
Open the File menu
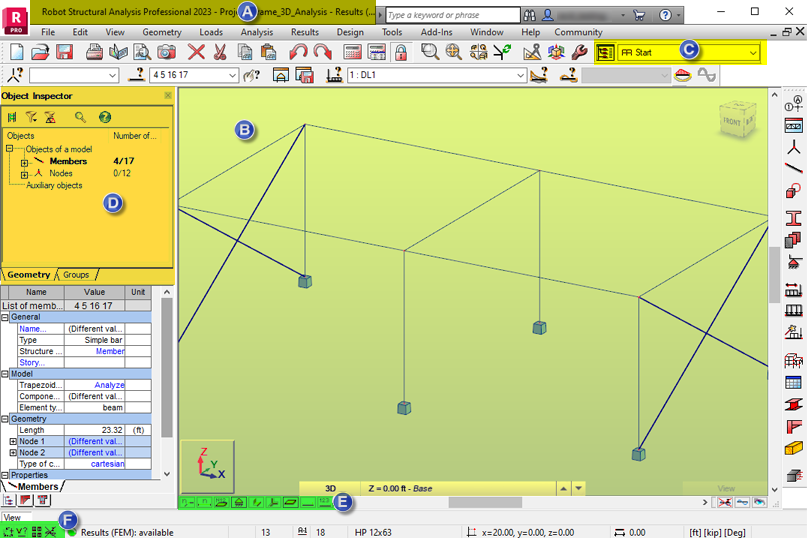tap(48, 32)
